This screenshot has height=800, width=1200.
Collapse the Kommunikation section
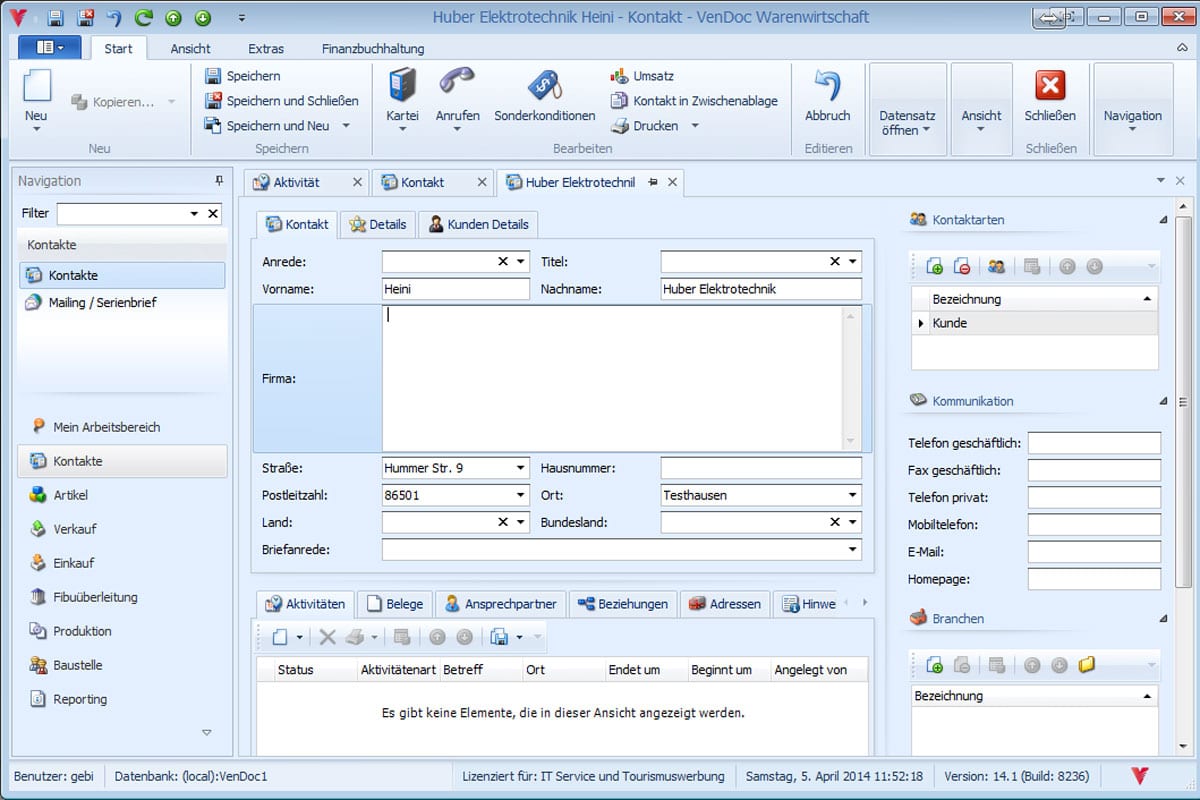[1162, 401]
